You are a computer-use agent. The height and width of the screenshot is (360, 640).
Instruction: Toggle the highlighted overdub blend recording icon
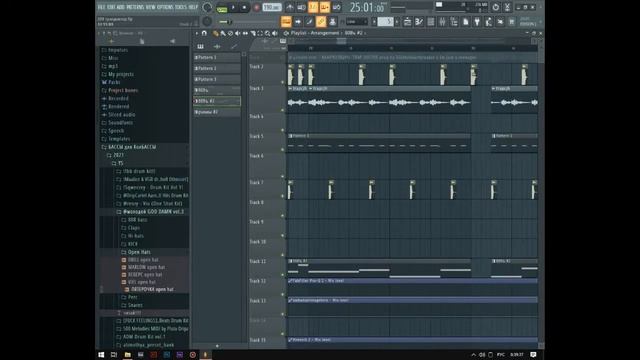(325, 7)
